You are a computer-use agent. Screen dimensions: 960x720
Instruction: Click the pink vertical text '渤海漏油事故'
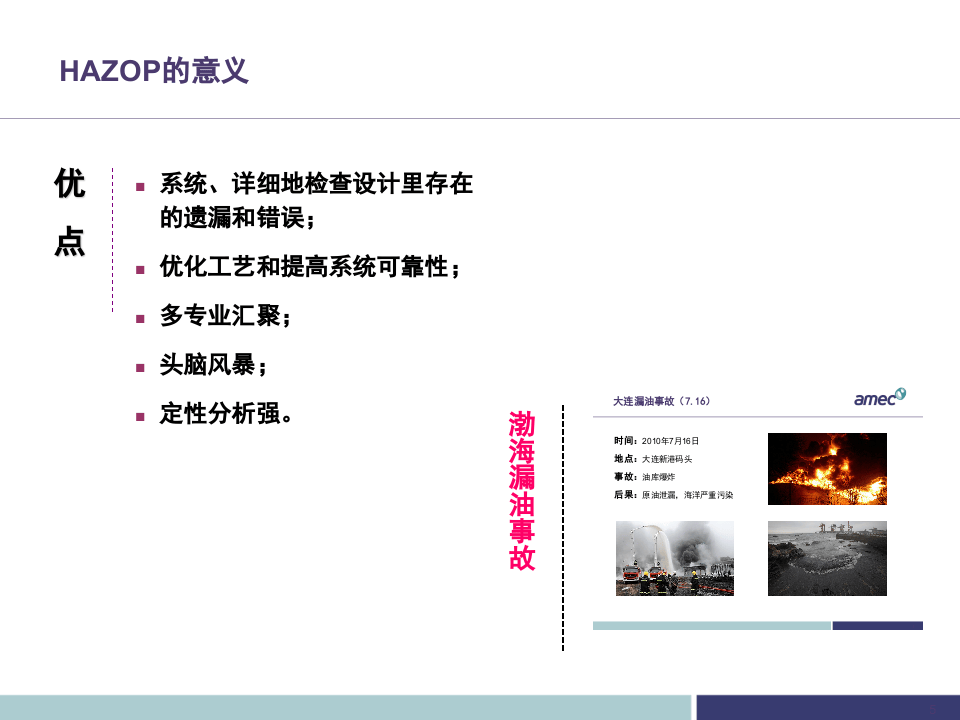click(522, 490)
